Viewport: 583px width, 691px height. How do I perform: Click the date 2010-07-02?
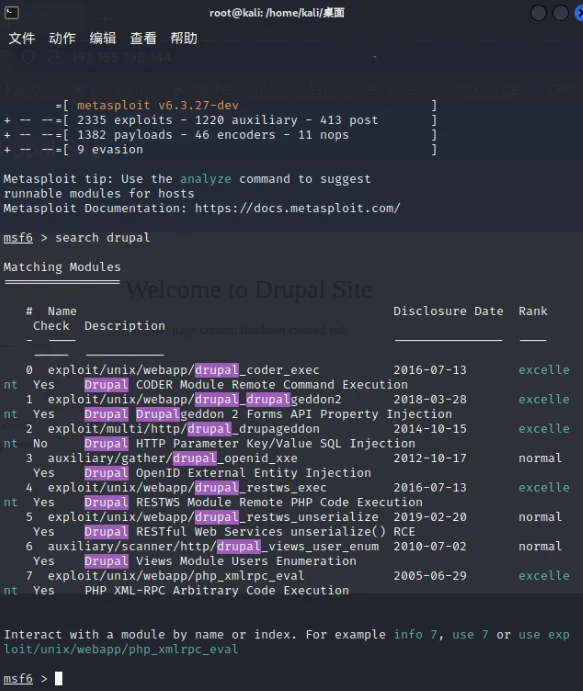coord(430,546)
